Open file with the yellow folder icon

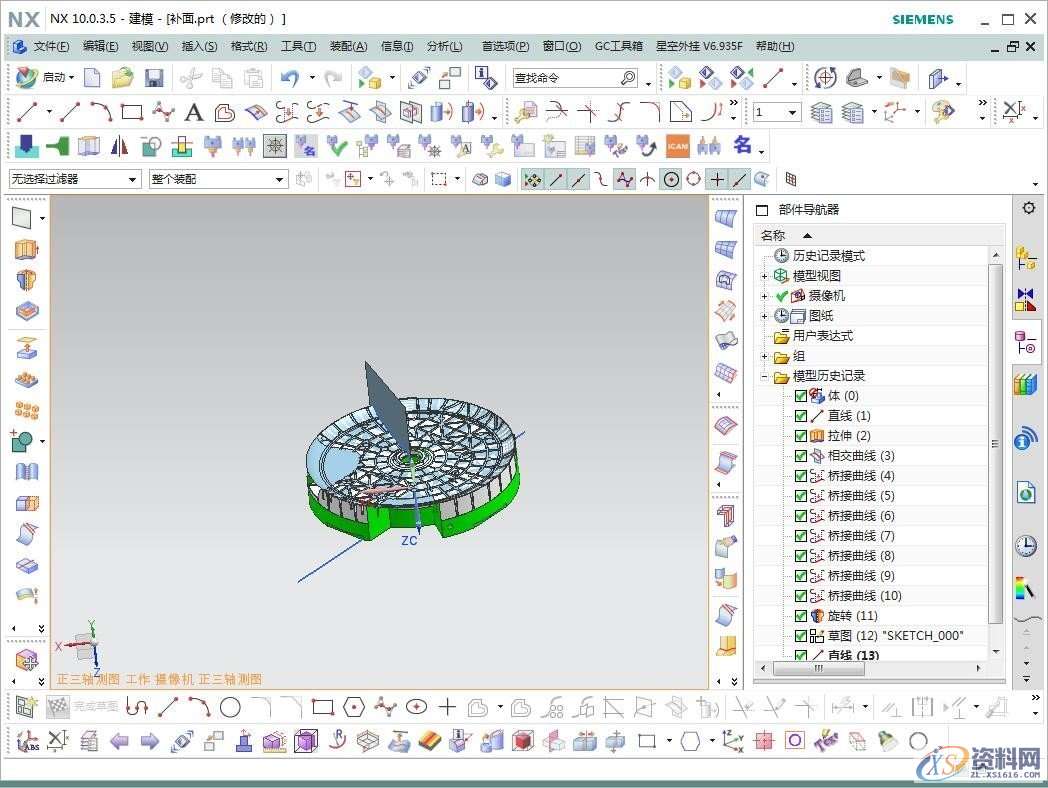tap(122, 78)
